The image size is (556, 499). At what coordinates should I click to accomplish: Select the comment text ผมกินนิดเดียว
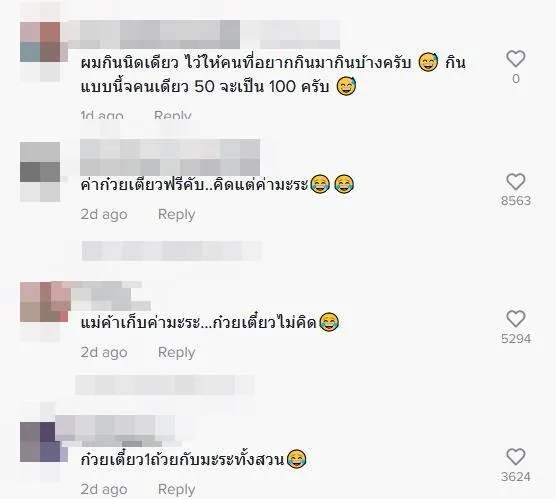point(129,63)
